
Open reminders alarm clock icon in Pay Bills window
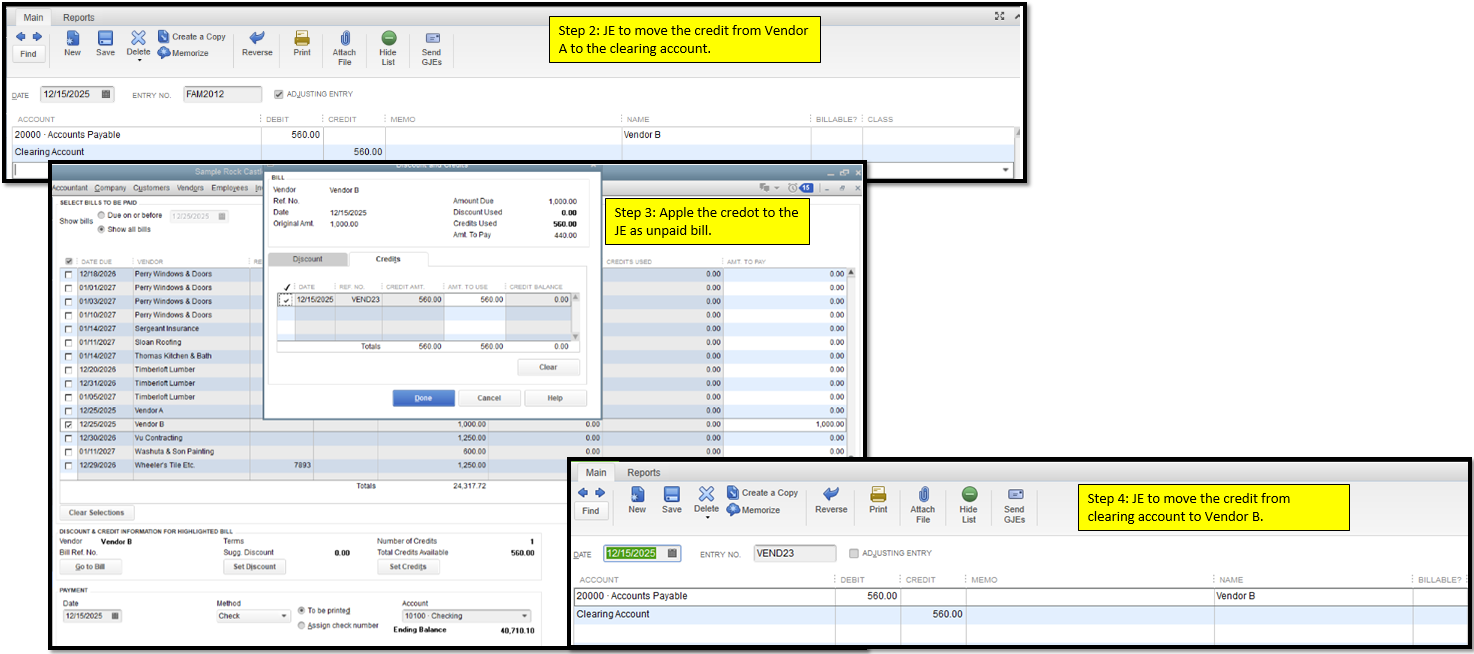click(792, 187)
